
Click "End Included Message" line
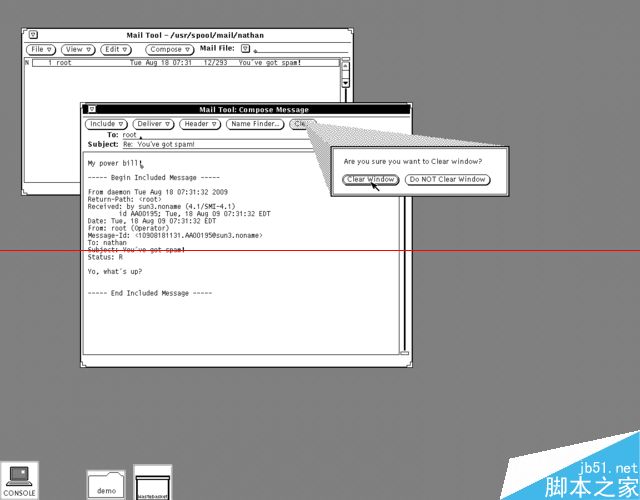[150, 293]
